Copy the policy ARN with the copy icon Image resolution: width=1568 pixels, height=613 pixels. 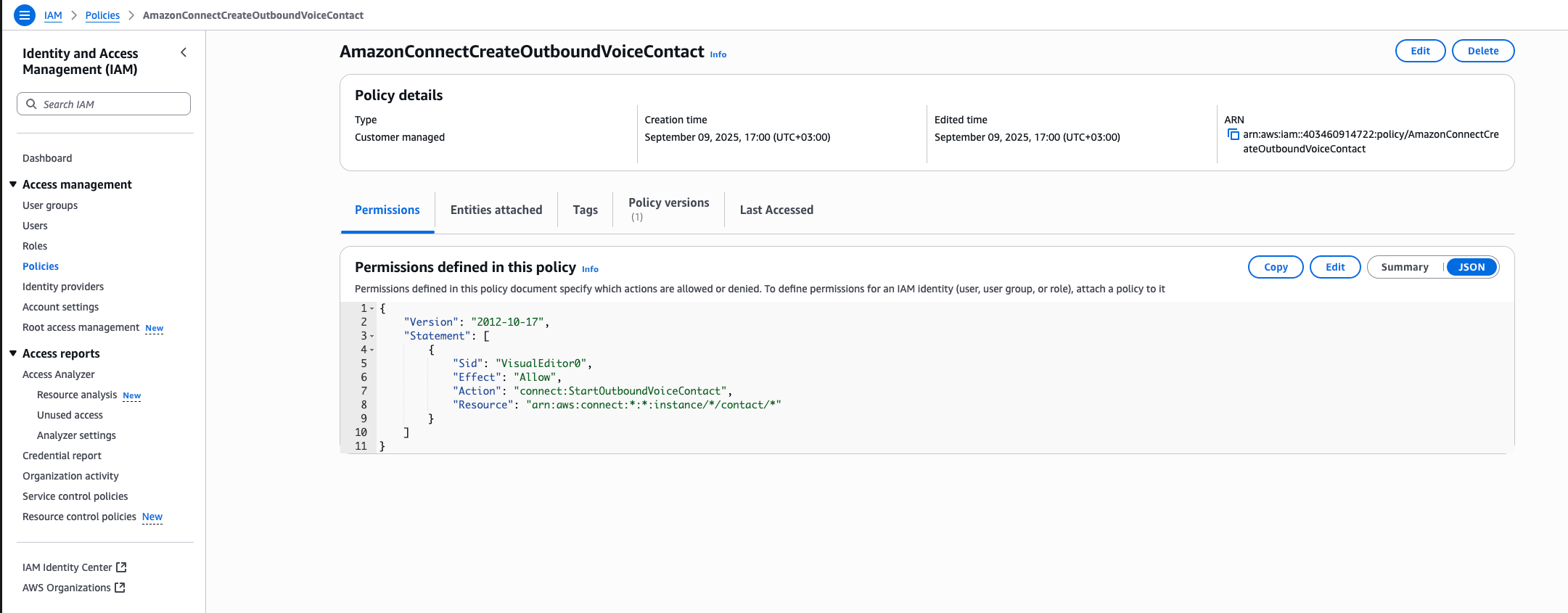(1233, 134)
